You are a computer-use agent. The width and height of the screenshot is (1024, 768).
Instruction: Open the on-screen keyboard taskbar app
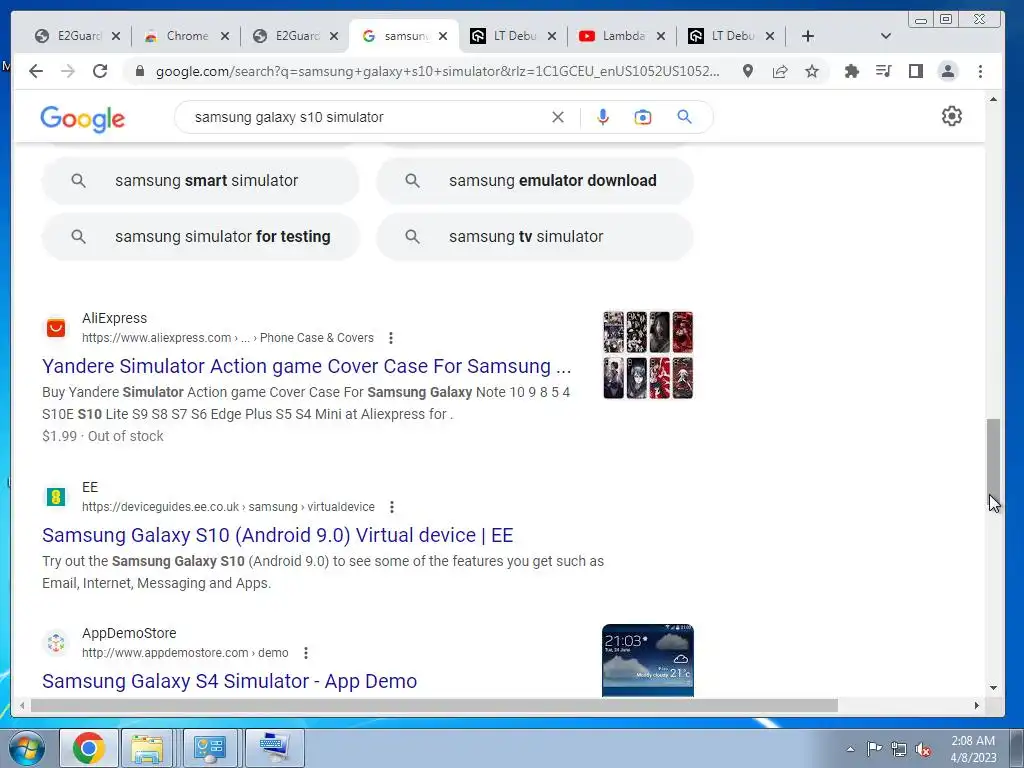point(275,748)
